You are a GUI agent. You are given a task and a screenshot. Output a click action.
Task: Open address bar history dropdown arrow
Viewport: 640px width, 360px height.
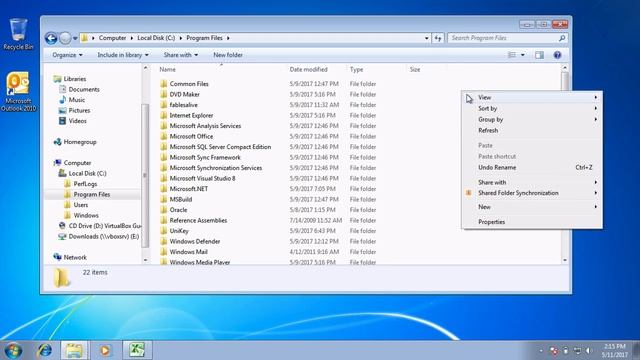pos(427,38)
